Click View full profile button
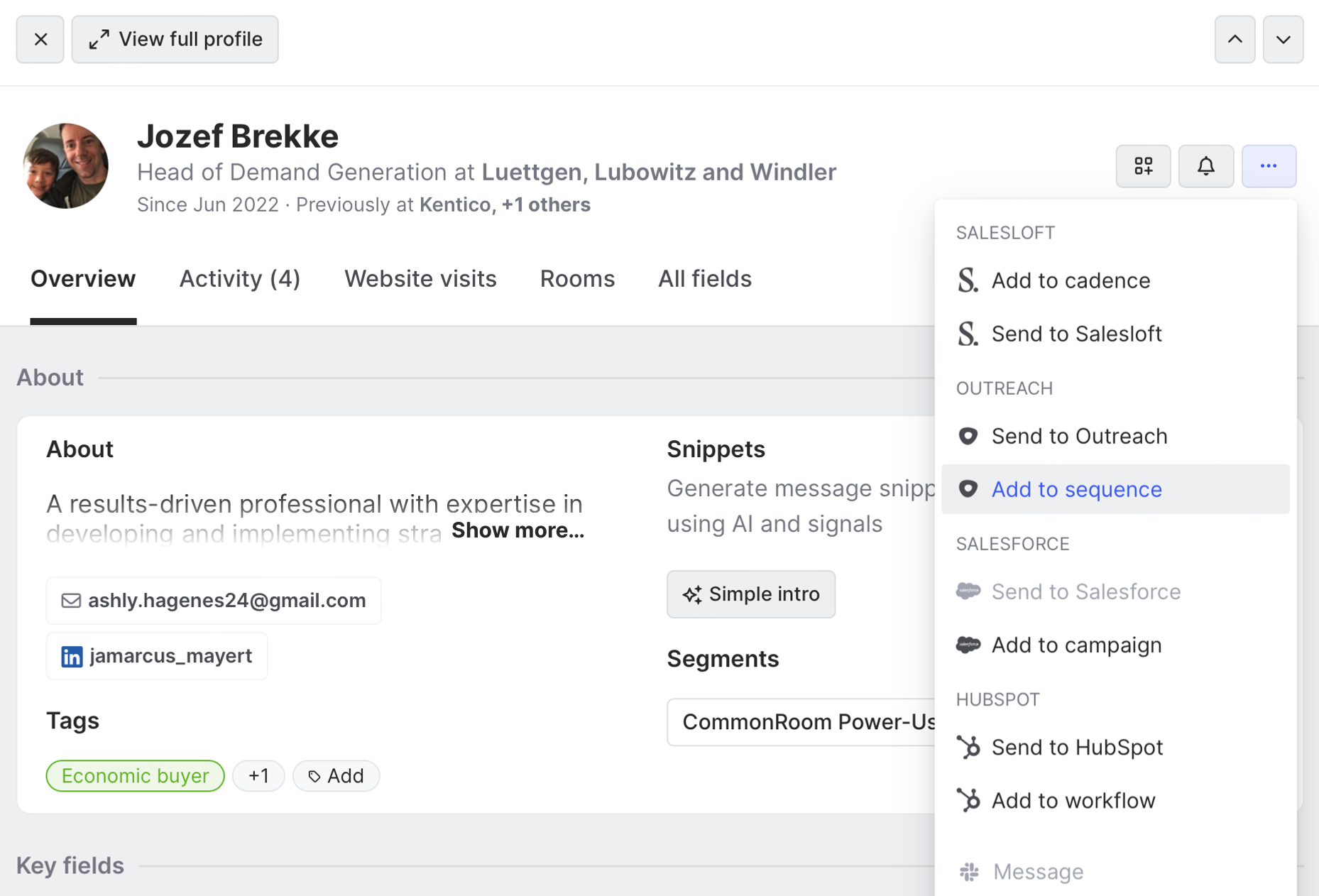 [175, 40]
